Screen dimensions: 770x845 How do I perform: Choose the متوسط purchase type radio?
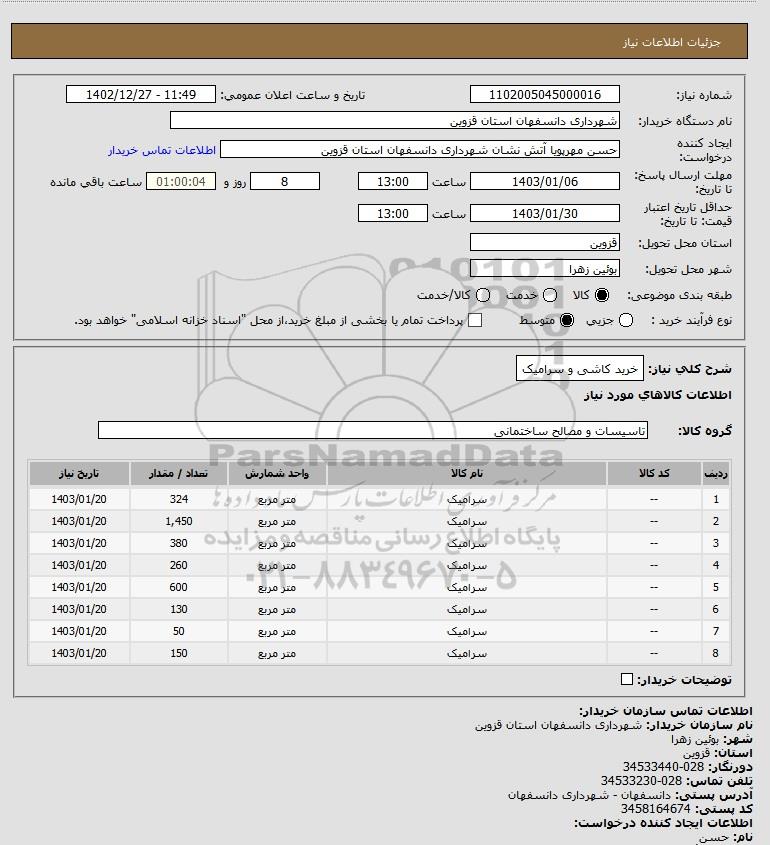tap(567, 320)
